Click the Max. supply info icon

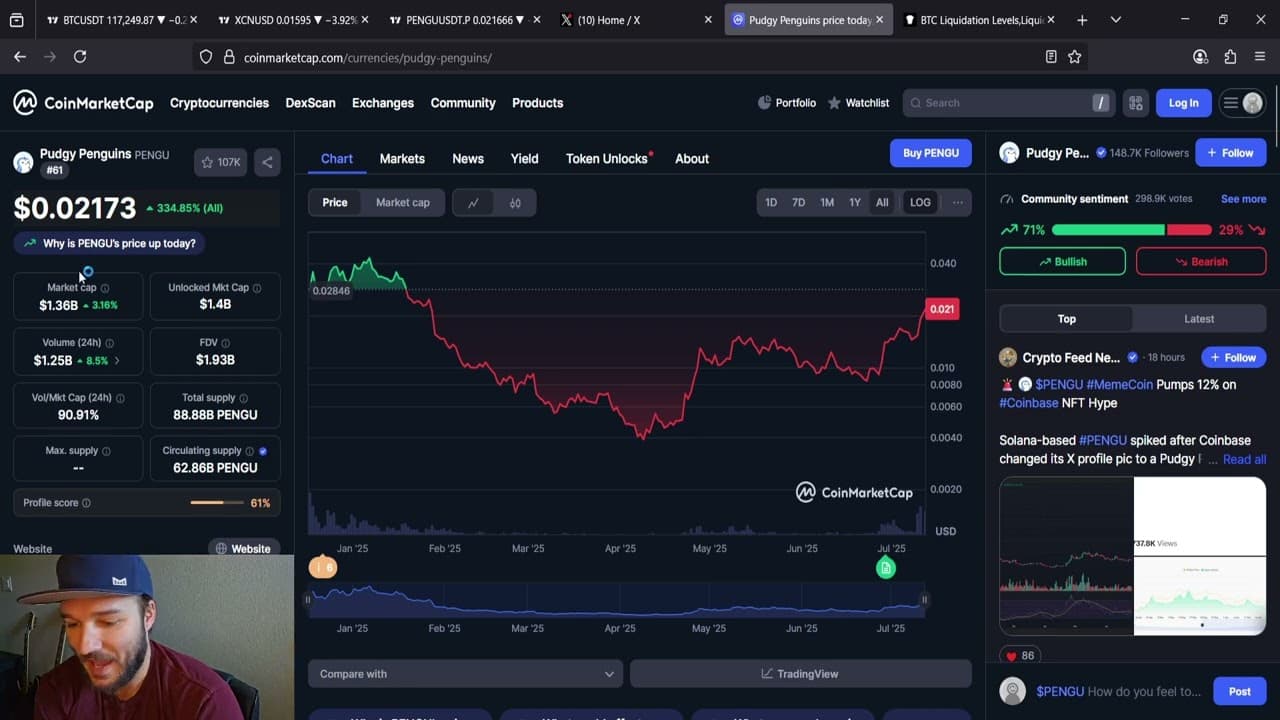pos(106,451)
